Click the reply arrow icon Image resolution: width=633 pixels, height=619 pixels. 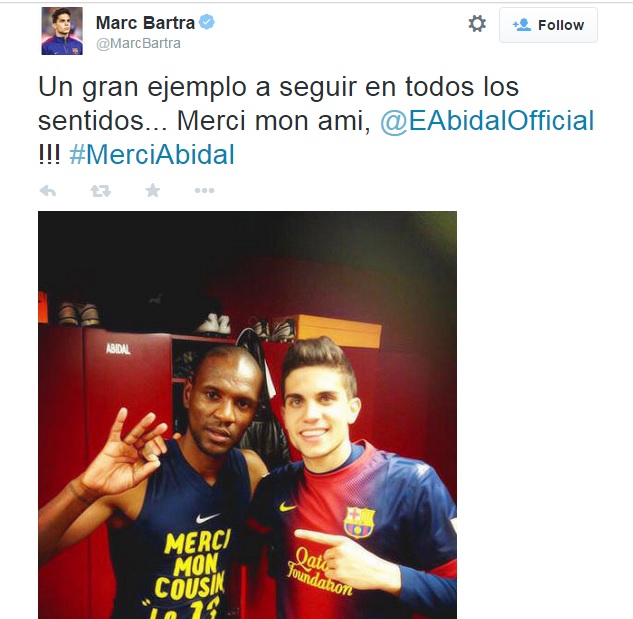point(48,190)
